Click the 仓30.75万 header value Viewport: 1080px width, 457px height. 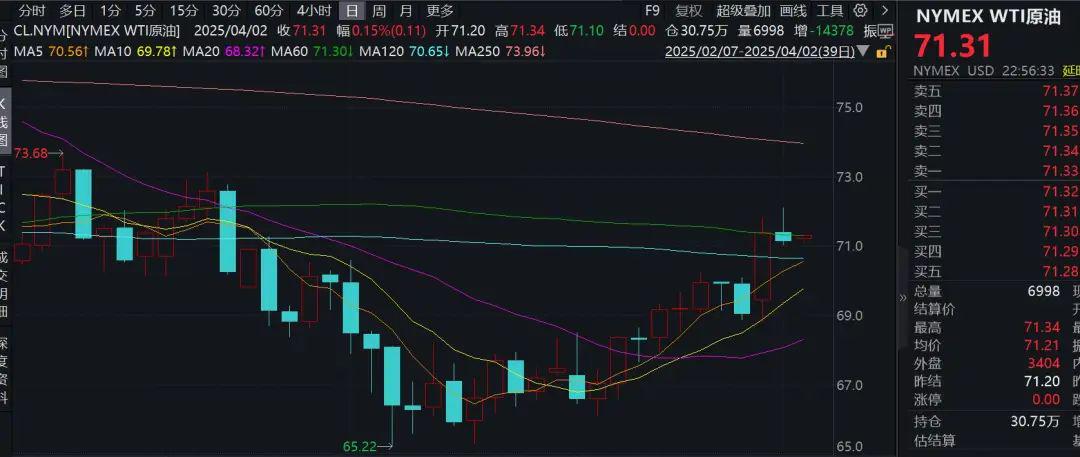(x=698, y=31)
